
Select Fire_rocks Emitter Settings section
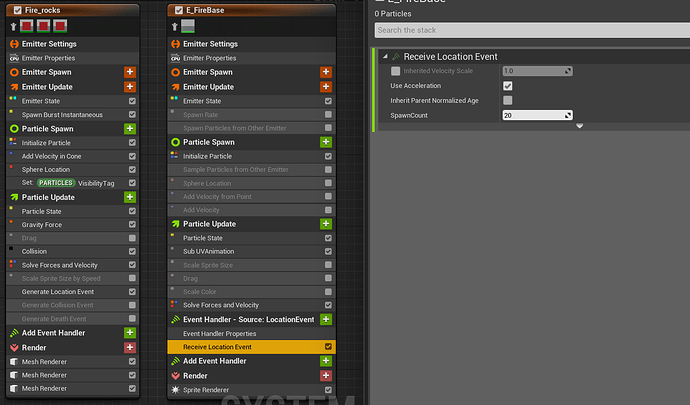tap(73, 44)
